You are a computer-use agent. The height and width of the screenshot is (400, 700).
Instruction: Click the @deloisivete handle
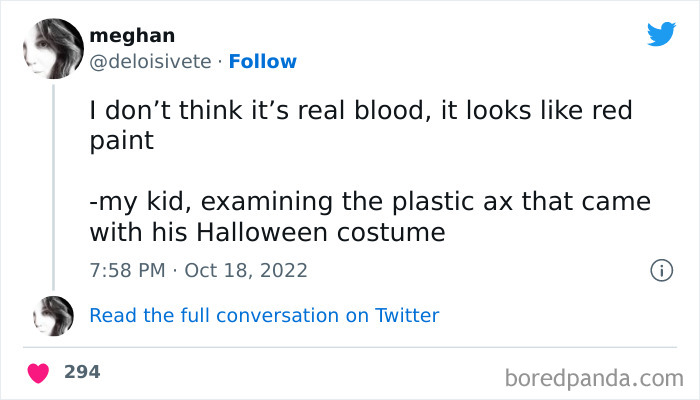[x=151, y=62]
